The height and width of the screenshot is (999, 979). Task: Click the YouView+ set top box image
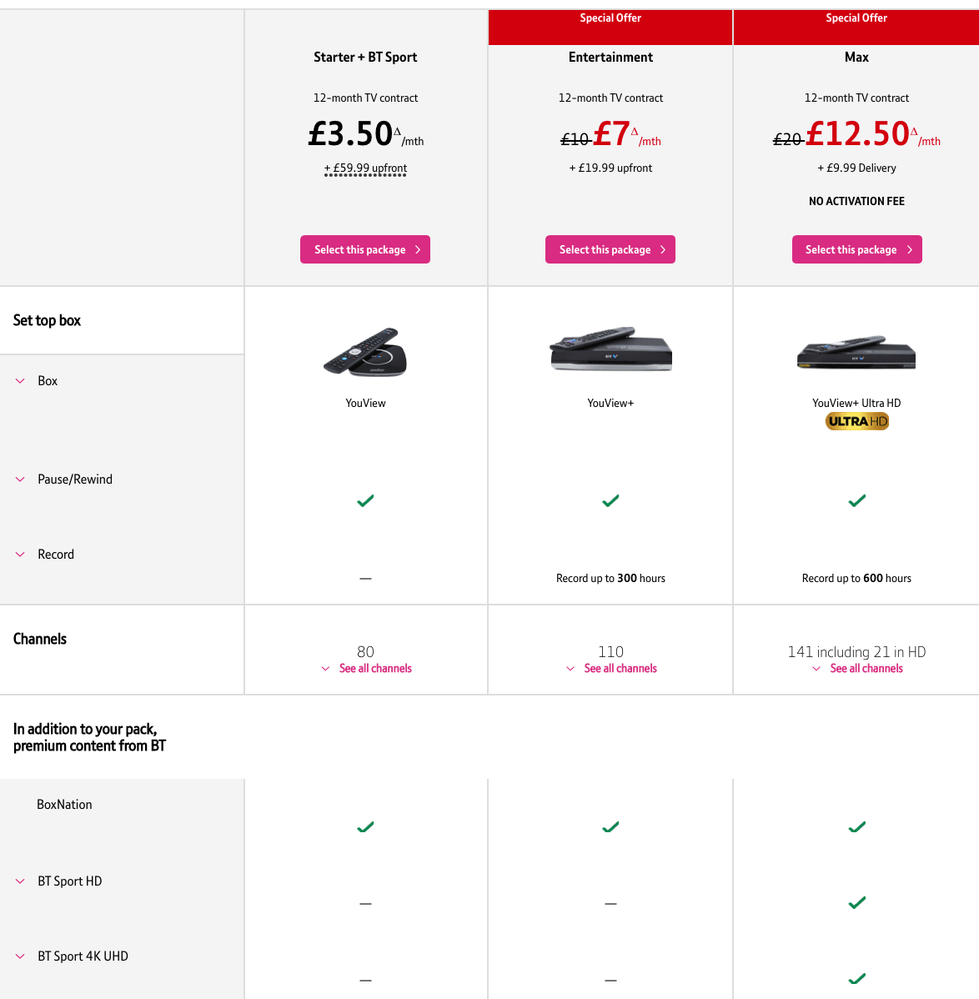coord(610,349)
